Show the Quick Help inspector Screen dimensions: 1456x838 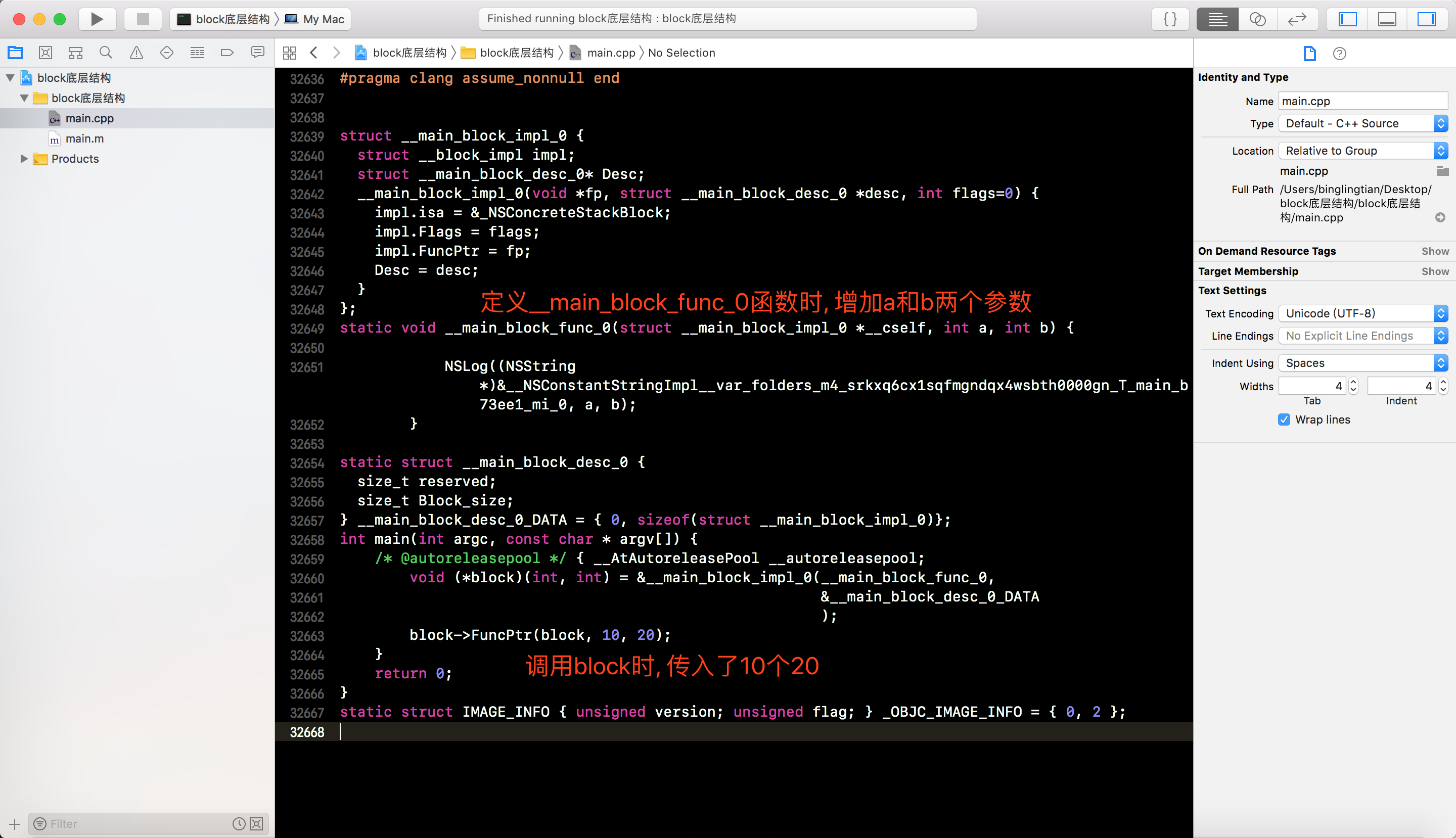(1339, 54)
